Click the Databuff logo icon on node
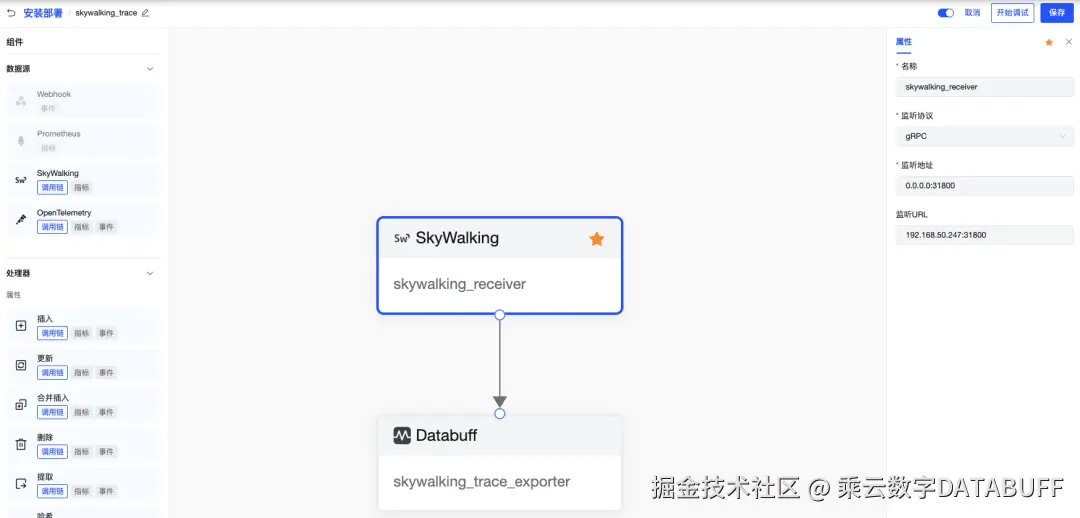Screen dimensions: 1080x518 (x=402, y=435)
